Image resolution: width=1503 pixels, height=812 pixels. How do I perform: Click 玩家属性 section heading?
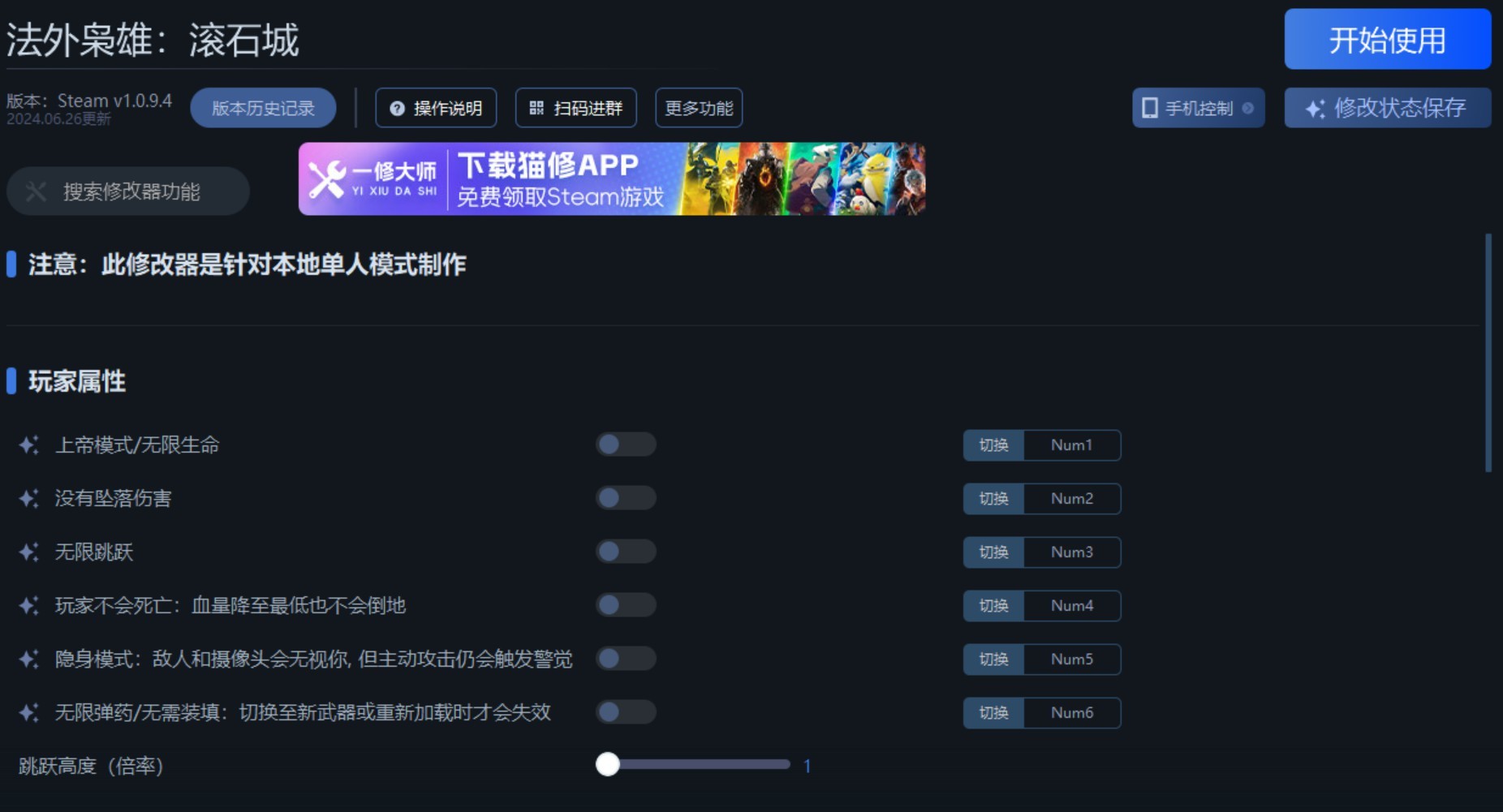tap(77, 381)
